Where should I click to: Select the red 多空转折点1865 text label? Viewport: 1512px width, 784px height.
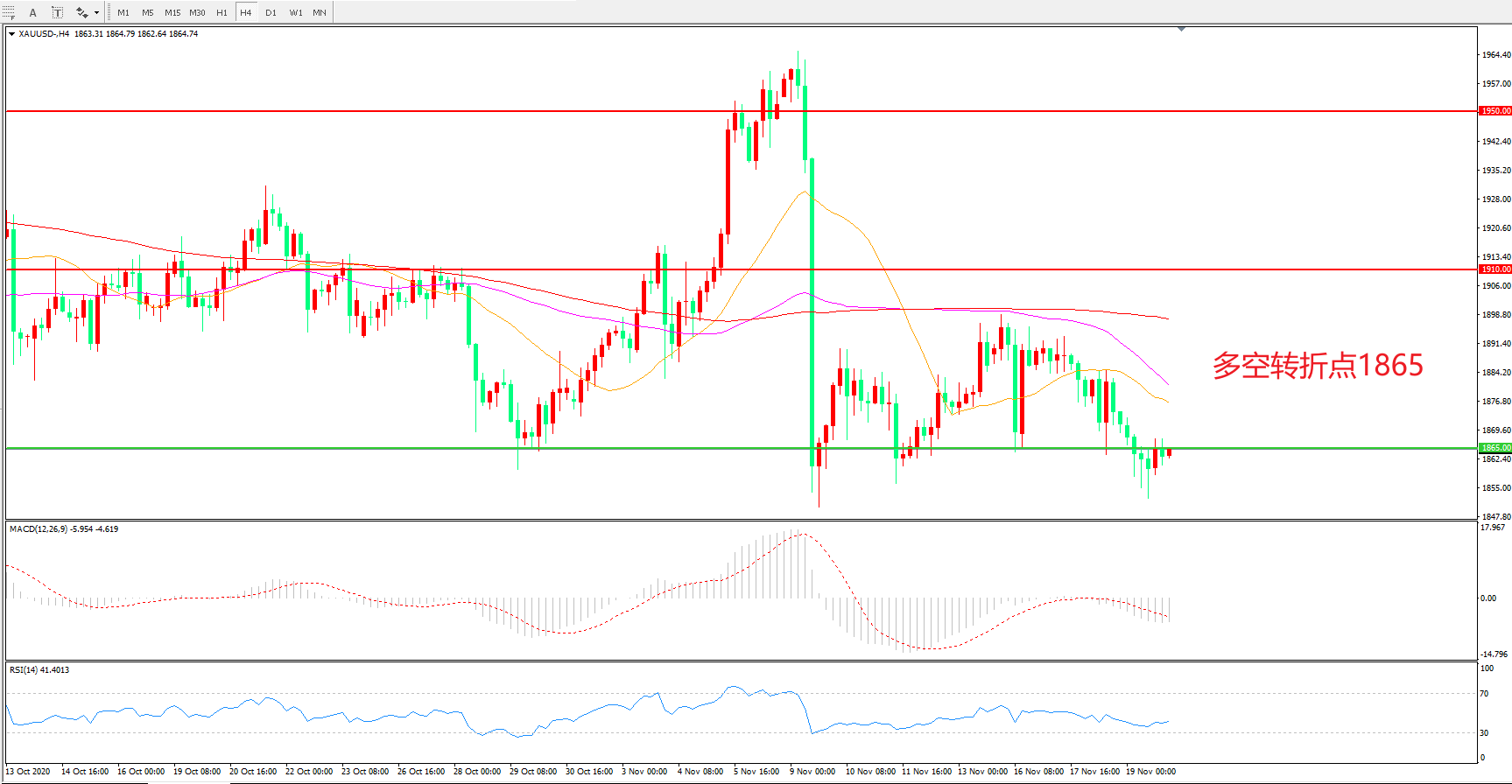(1318, 365)
